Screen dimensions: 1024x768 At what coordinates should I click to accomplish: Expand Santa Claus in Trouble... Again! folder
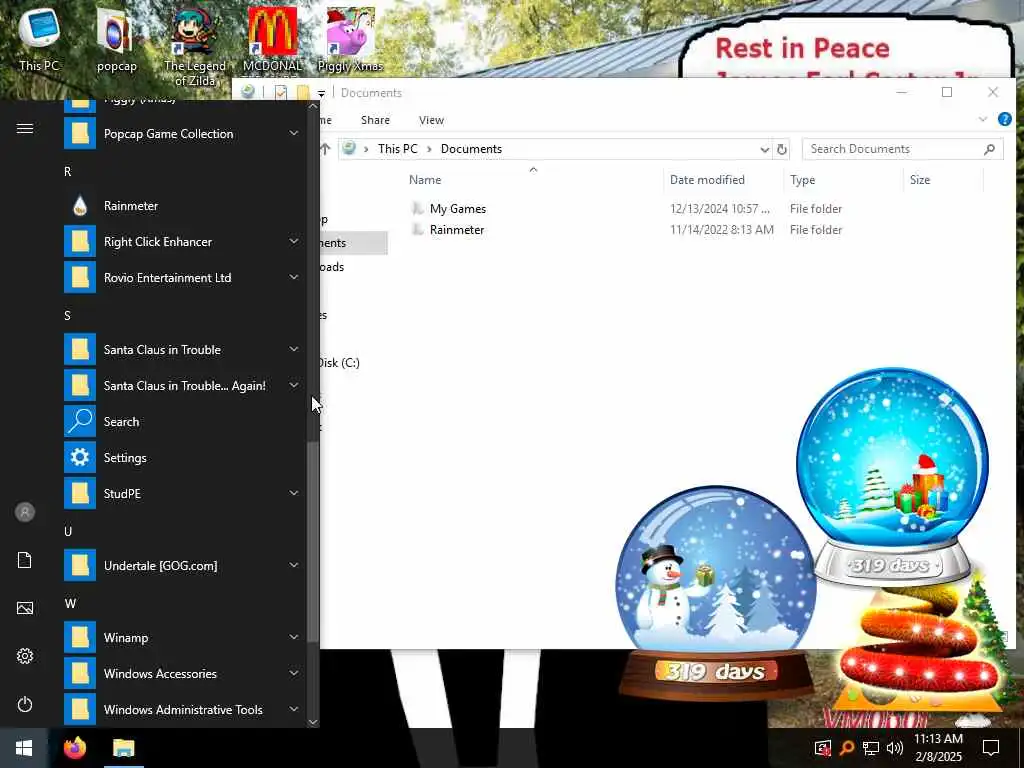(294, 385)
